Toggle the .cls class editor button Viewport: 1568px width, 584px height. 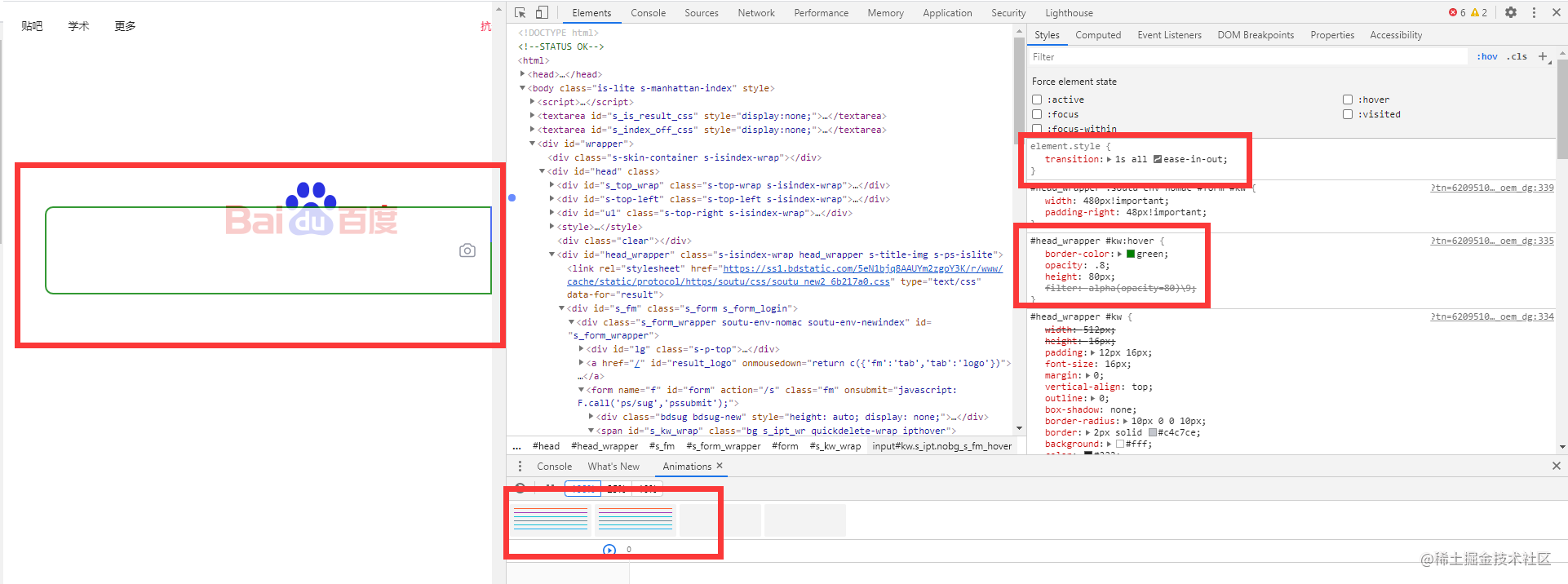pos(1517,56)
